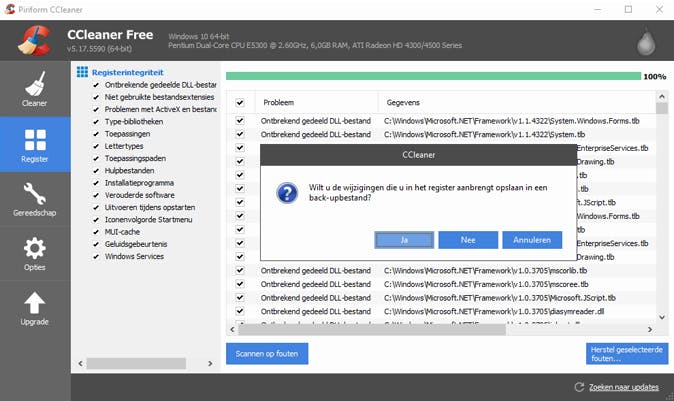The width and height of the screenshot is (674, 401).
Task: Toggle Problemen met ActiveX option
Action: tap(96, 109)
